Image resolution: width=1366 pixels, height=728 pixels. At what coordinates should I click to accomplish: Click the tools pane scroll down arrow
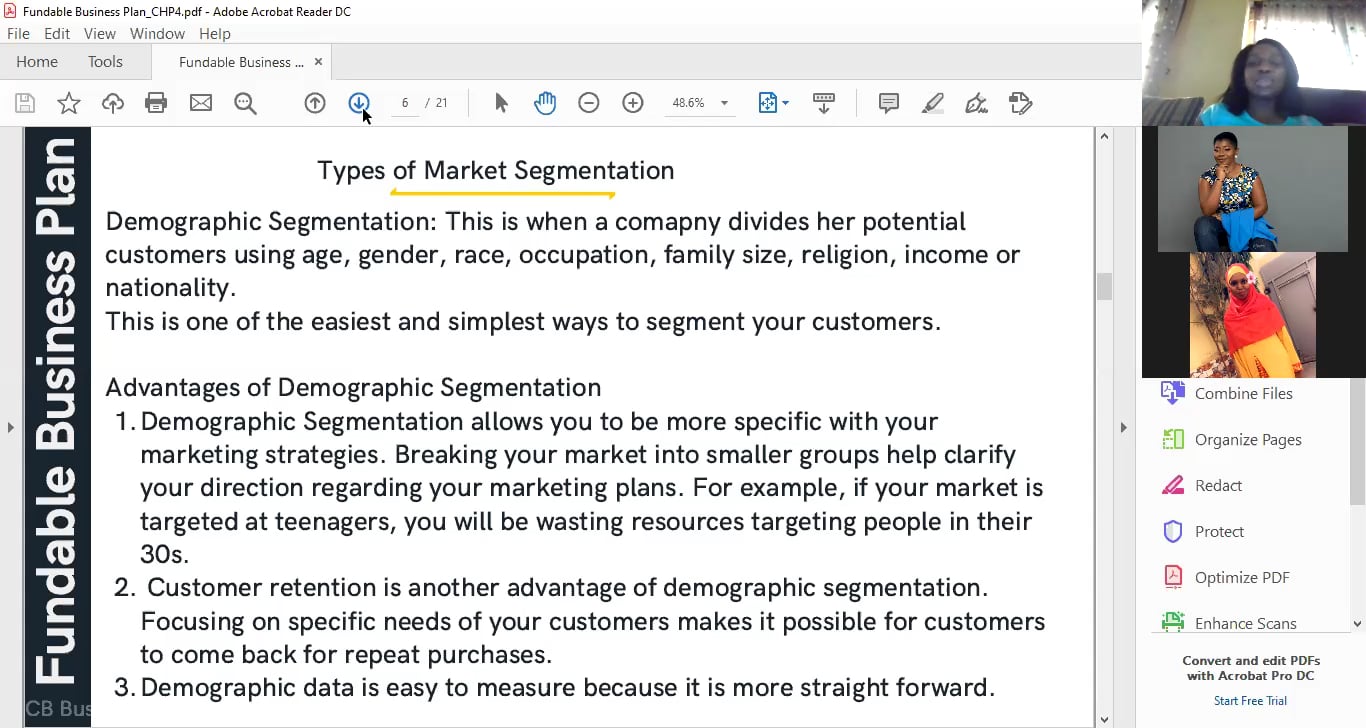(1357, 623)
